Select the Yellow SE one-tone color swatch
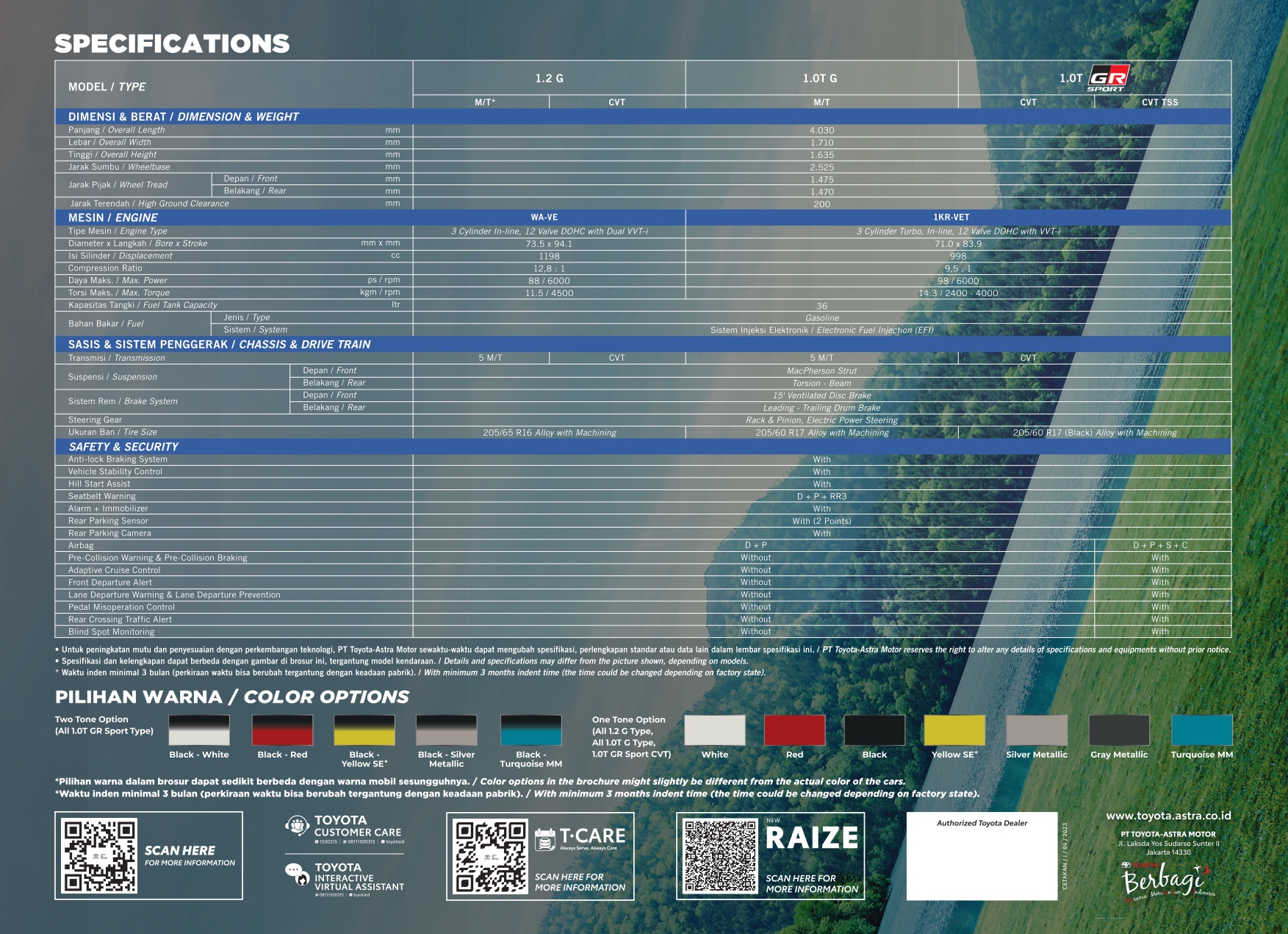 tap(954, 730)
